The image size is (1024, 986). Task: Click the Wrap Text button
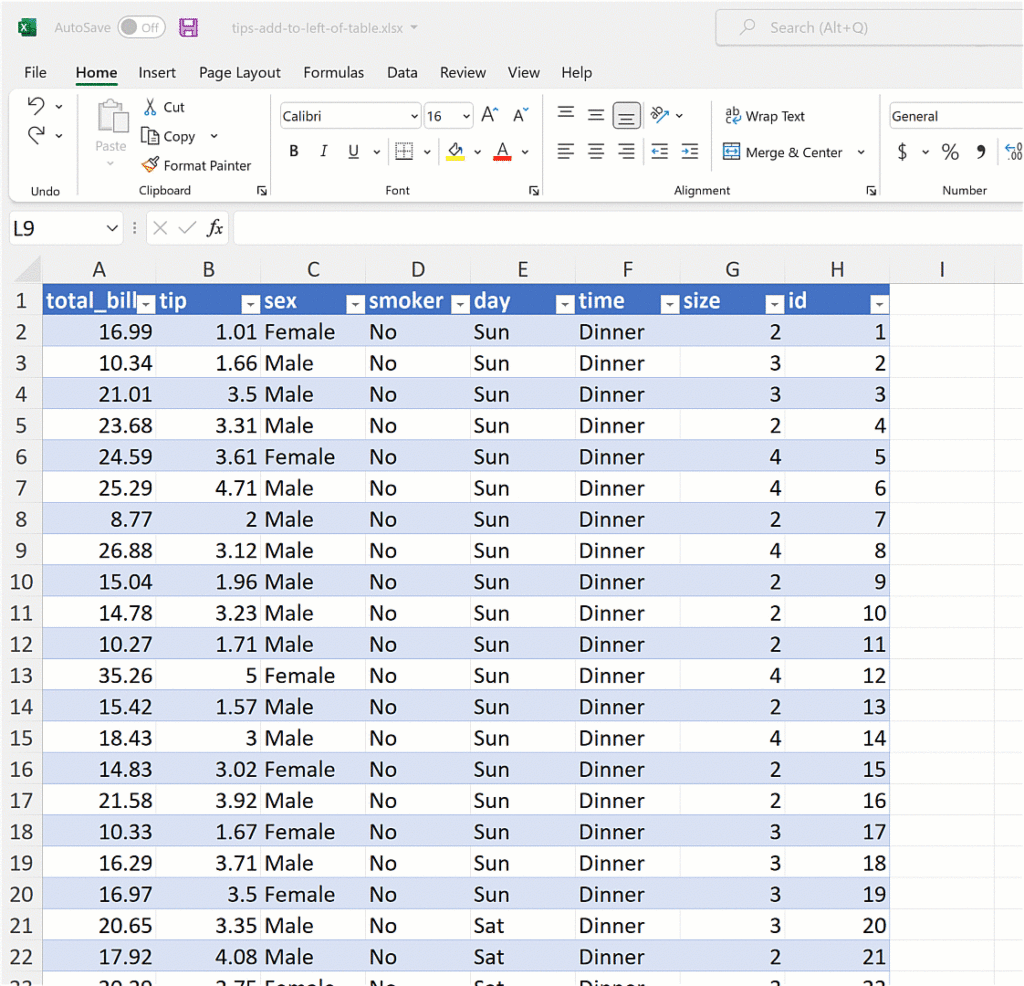coord(765,117)
